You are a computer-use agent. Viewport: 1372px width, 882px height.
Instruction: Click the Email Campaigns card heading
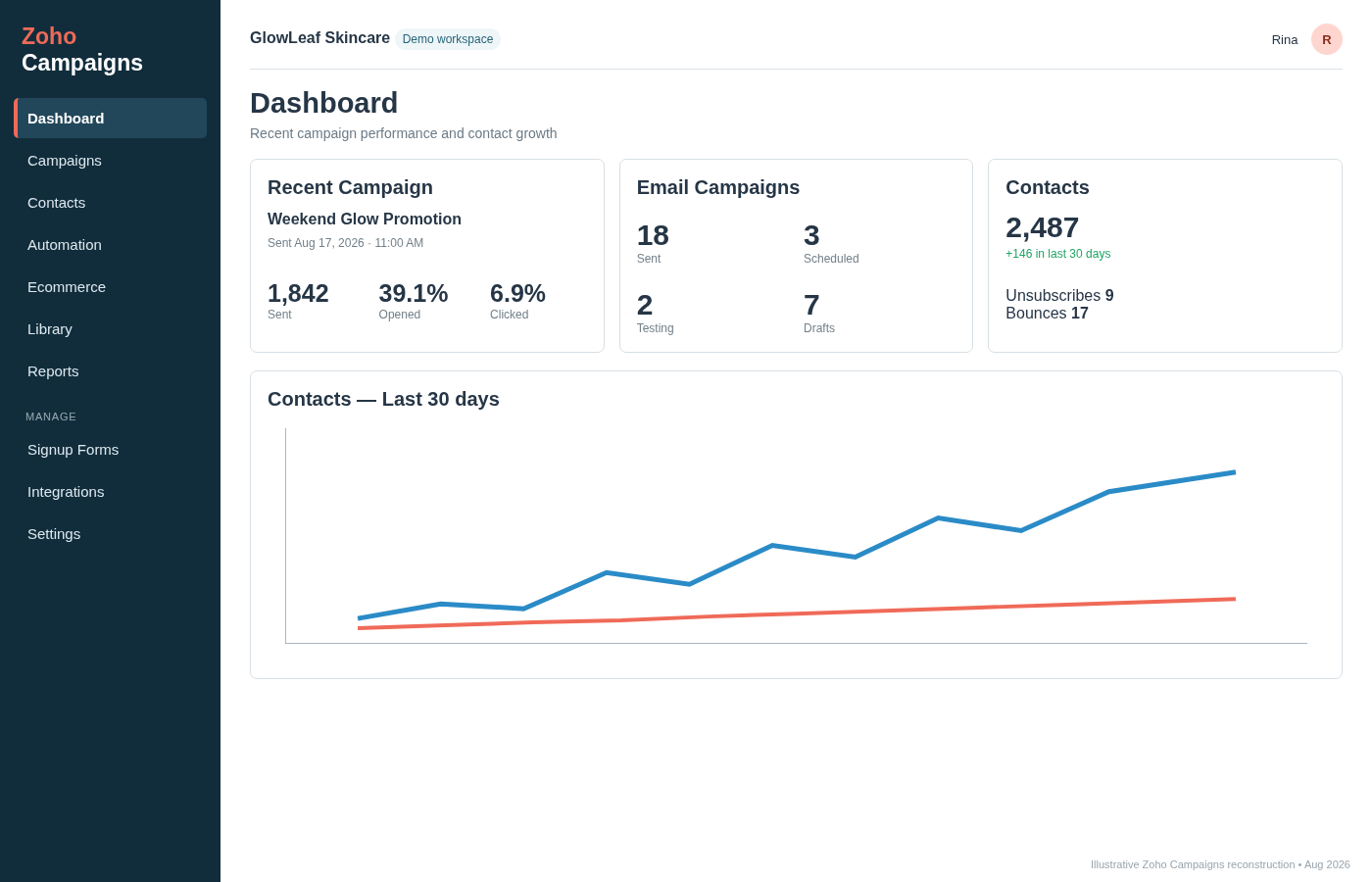pos(718,187)
